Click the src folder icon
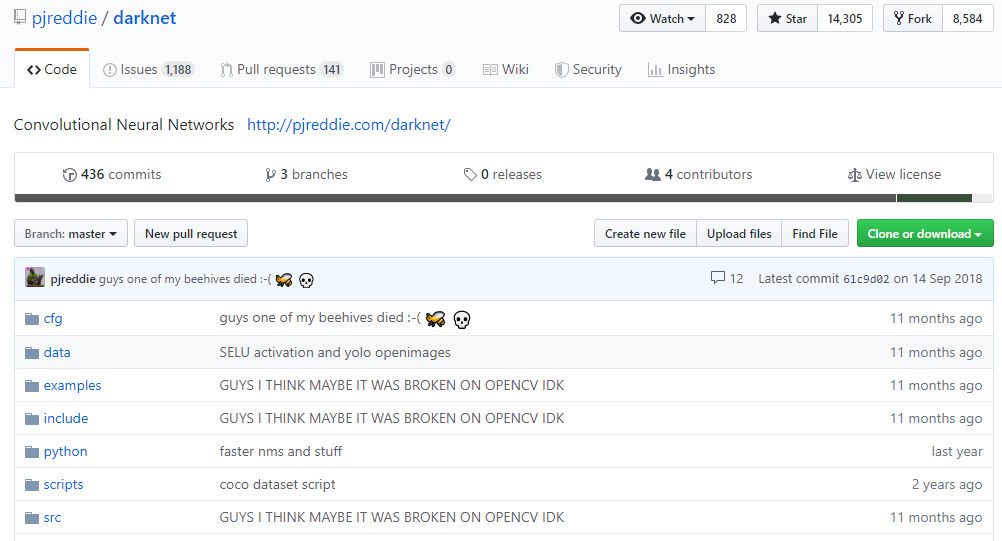Viewport: 1002px width, 541px height. click(32, 518)
